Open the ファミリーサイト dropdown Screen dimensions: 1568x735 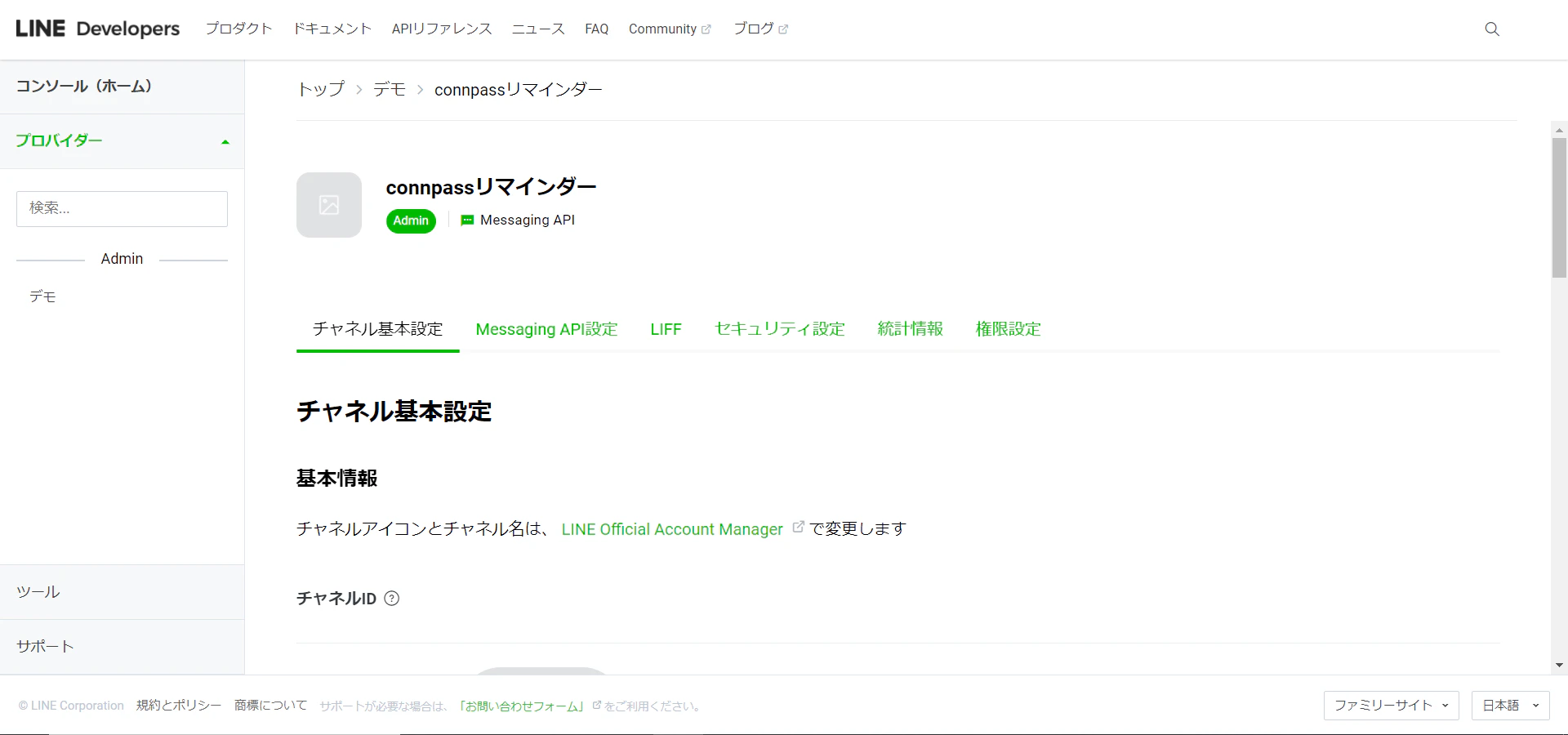tap(1392, 706)
